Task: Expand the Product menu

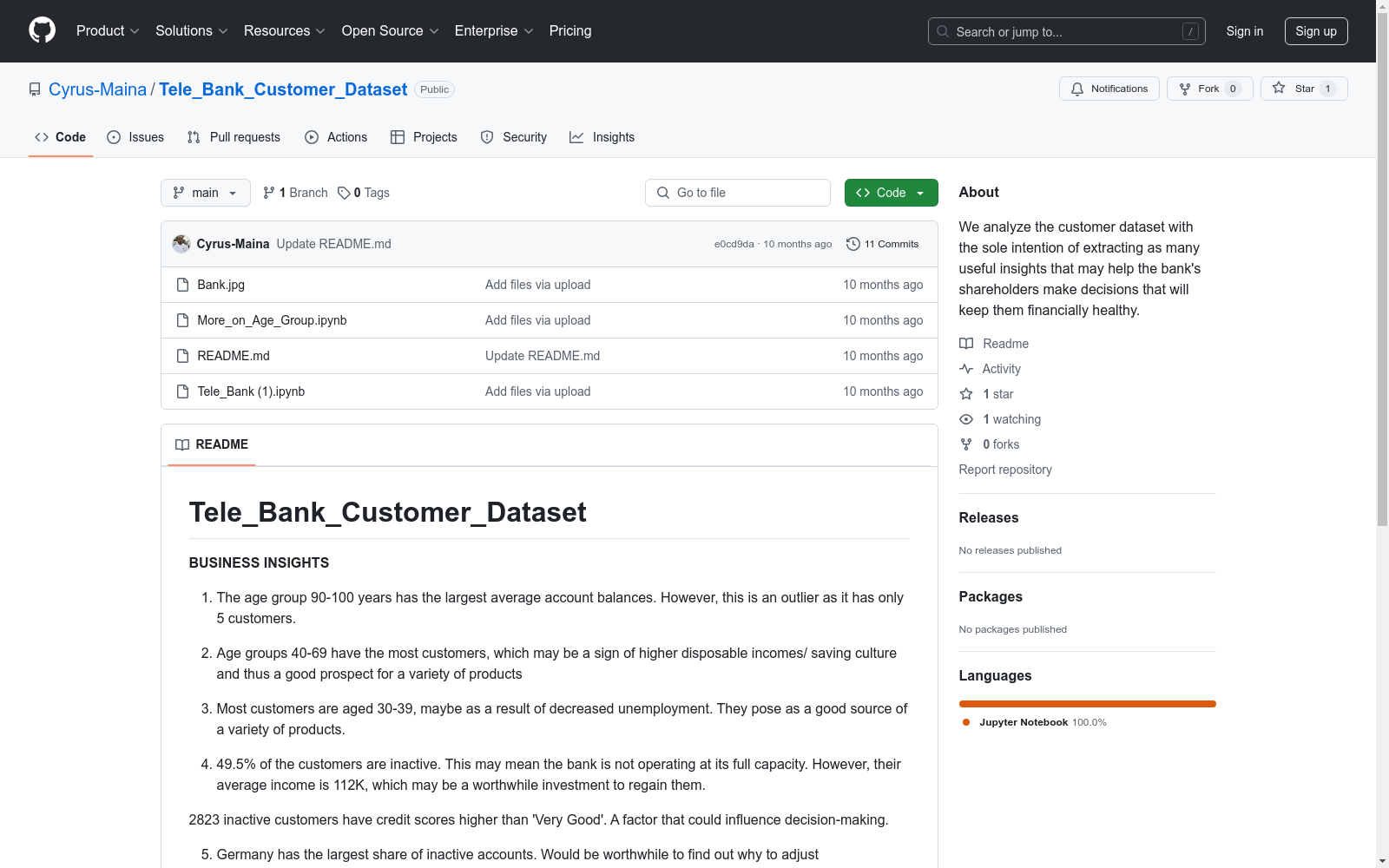Action: click(x=108, y=31)
